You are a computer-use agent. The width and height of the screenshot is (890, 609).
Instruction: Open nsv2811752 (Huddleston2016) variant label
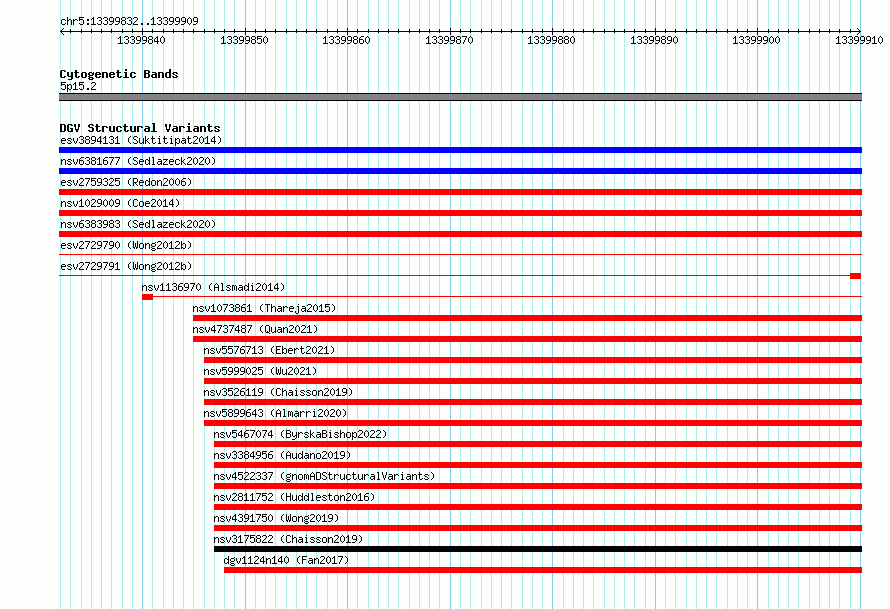294,497
